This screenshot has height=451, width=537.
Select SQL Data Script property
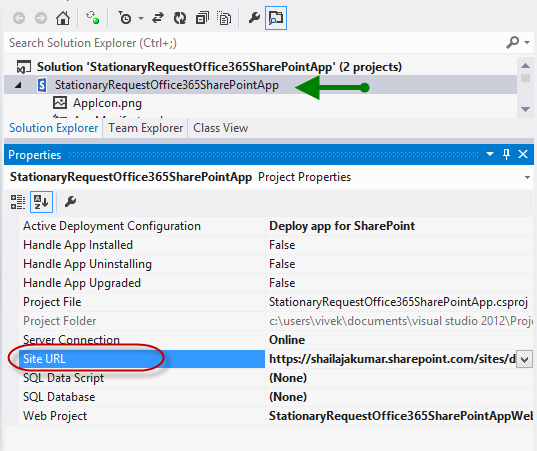[x=142, y=378]
